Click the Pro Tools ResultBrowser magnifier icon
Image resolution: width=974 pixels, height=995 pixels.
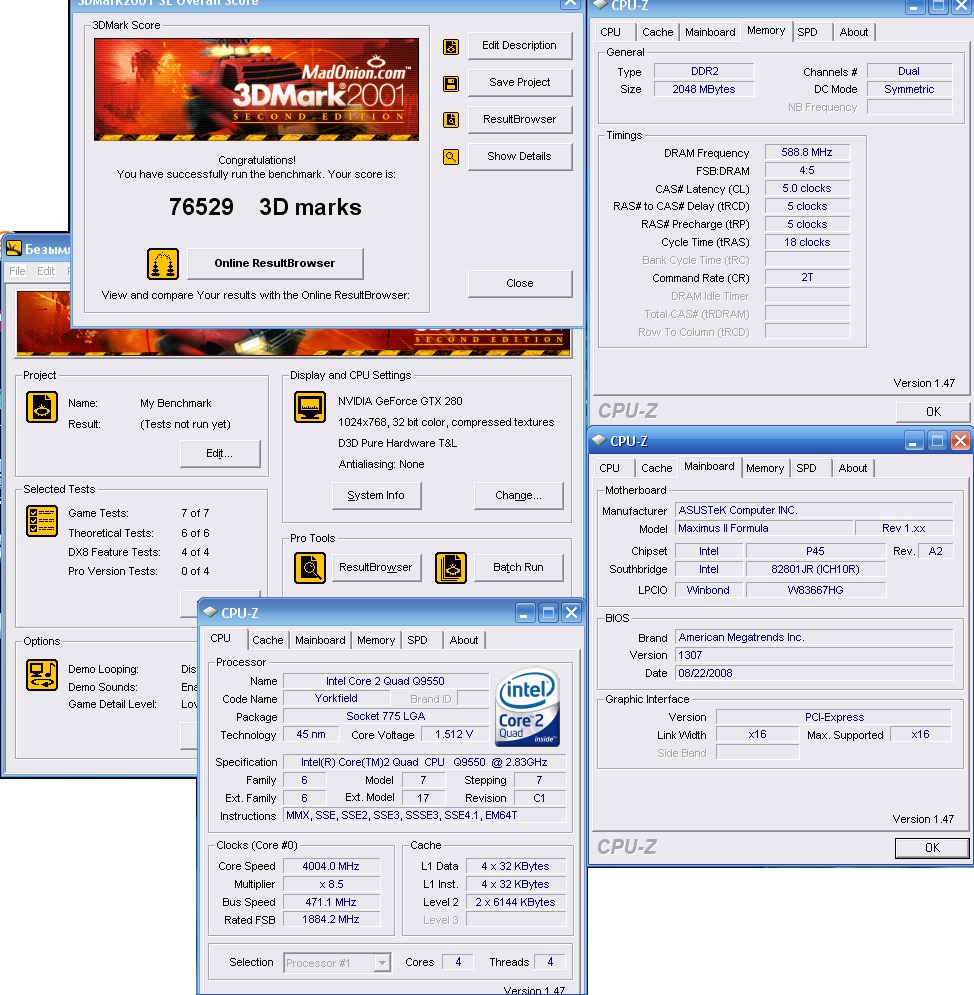point(310,567)
